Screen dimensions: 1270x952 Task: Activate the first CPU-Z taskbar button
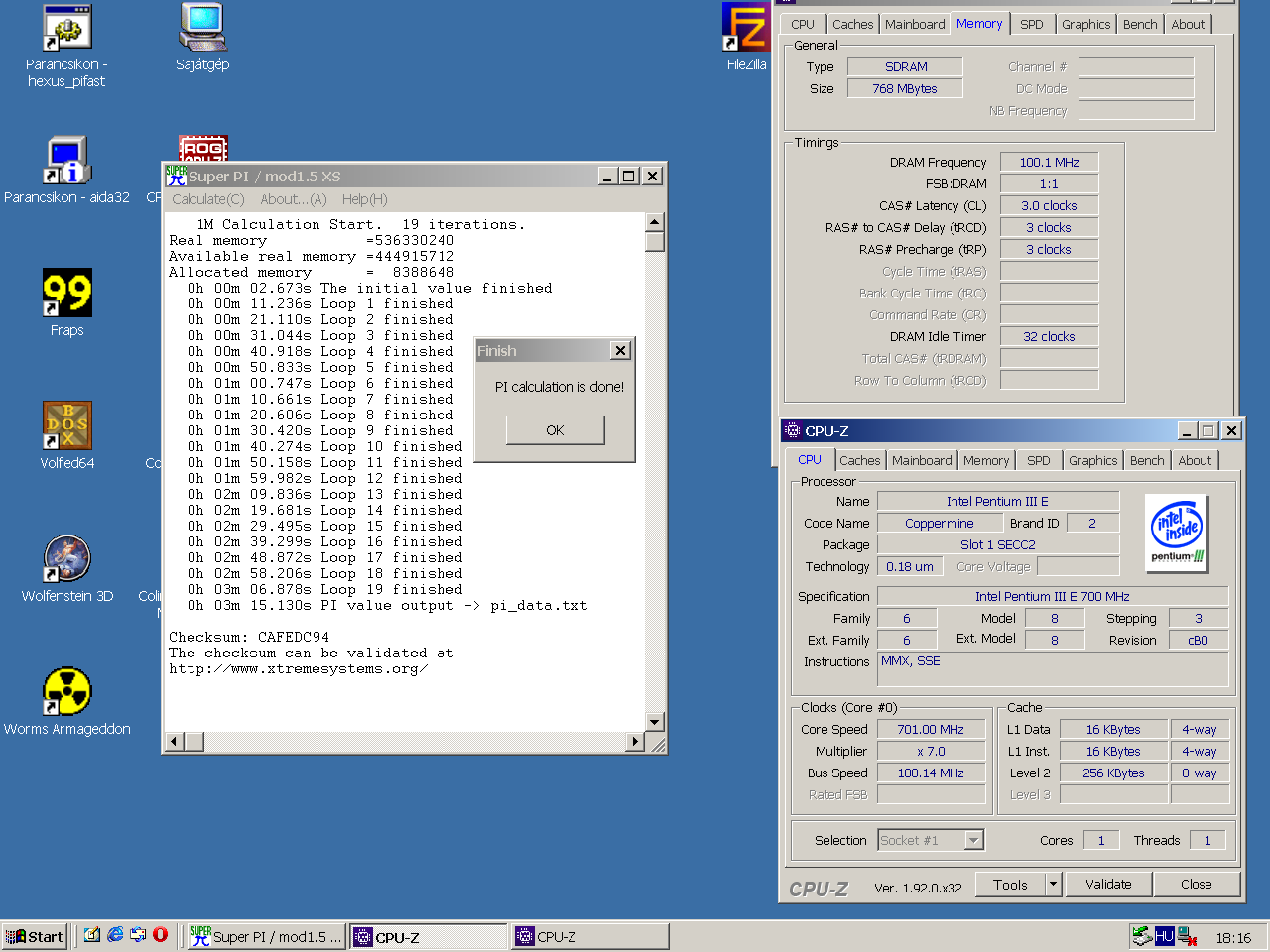(x=429, y=936)
